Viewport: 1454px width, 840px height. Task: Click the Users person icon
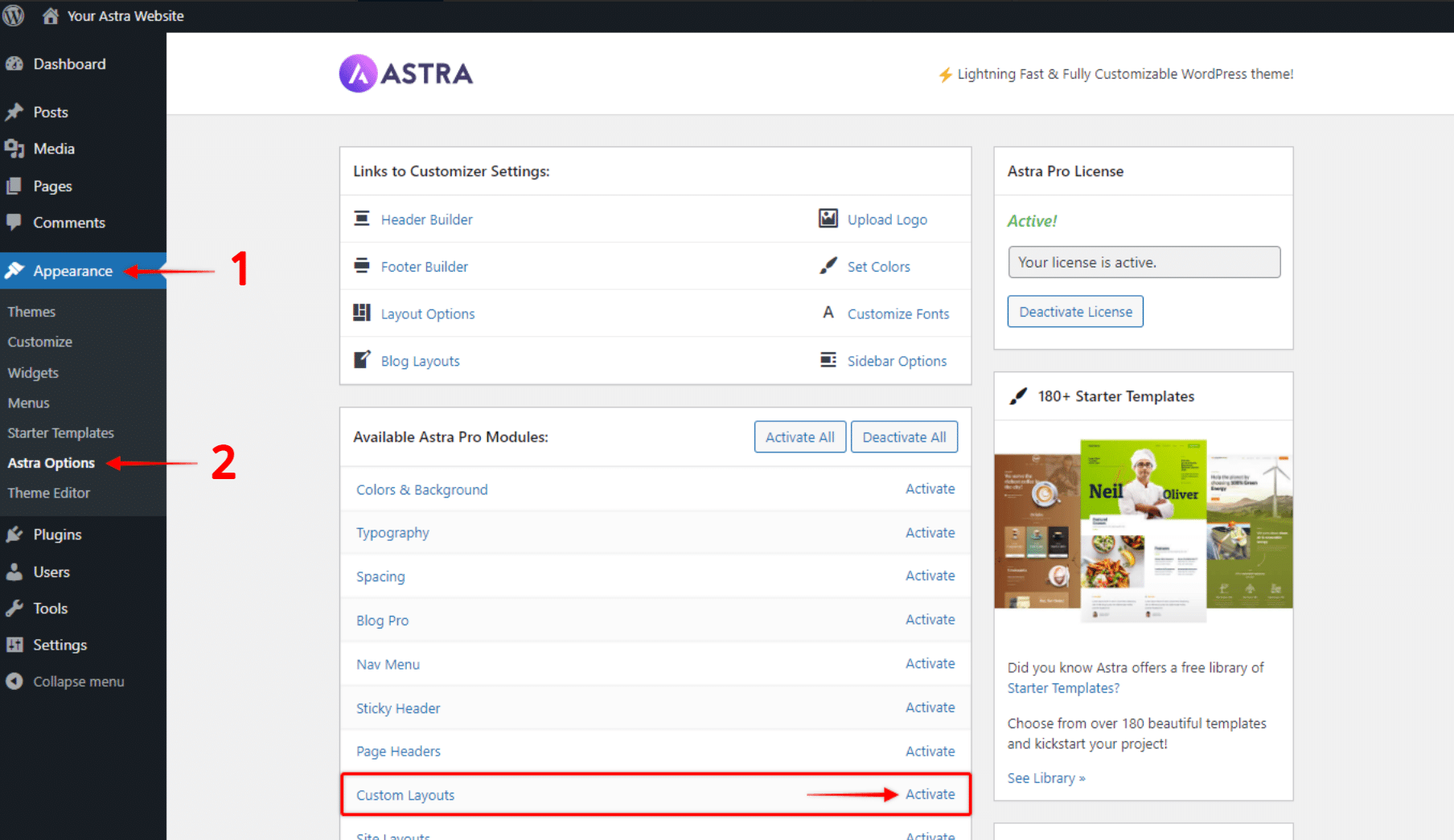14,572
